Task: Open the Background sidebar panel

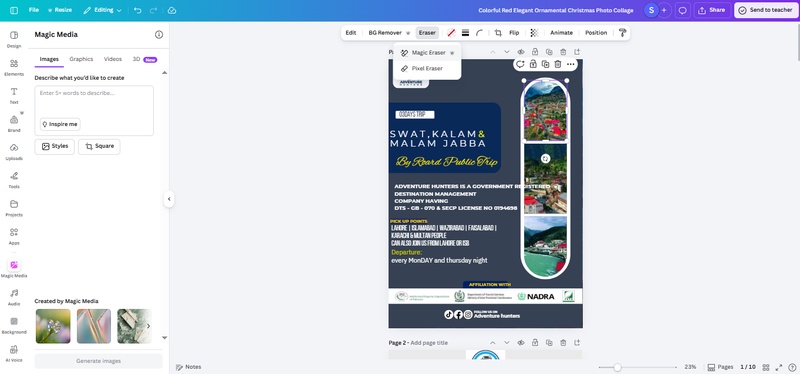Action: coord(14,325)
